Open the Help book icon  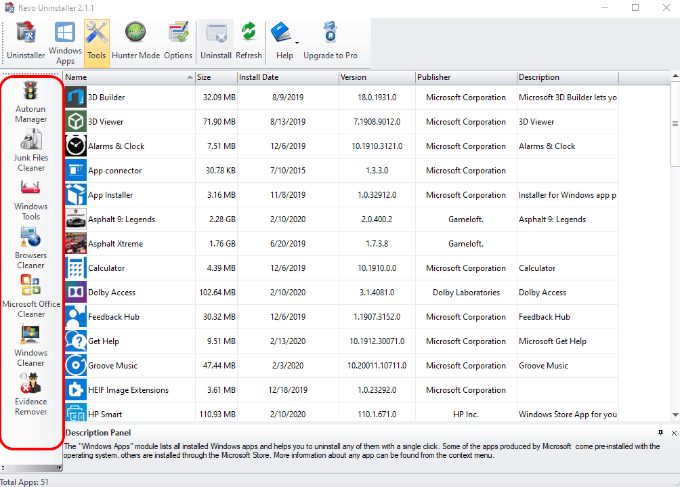281,33
